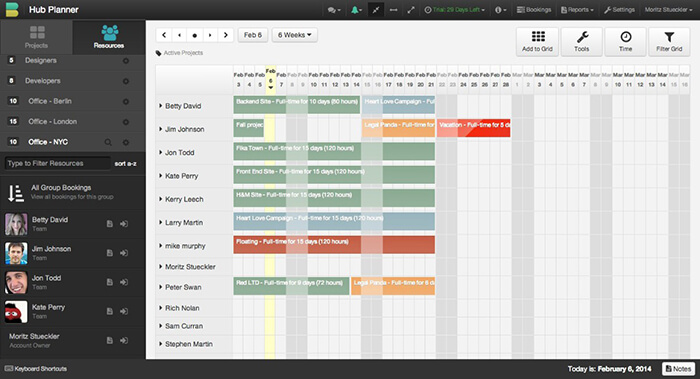Click Betty David's add-to-grid arrow icon
Screen dimensions: 700x379
tap(124, 224)
